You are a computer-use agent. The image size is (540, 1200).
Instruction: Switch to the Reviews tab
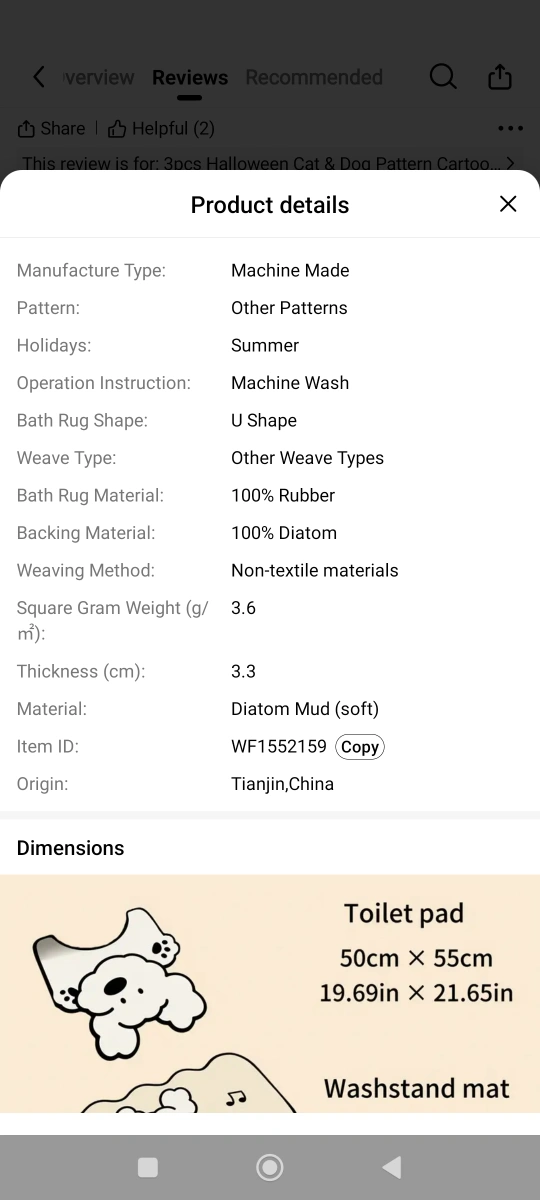(x=190, y=77)
